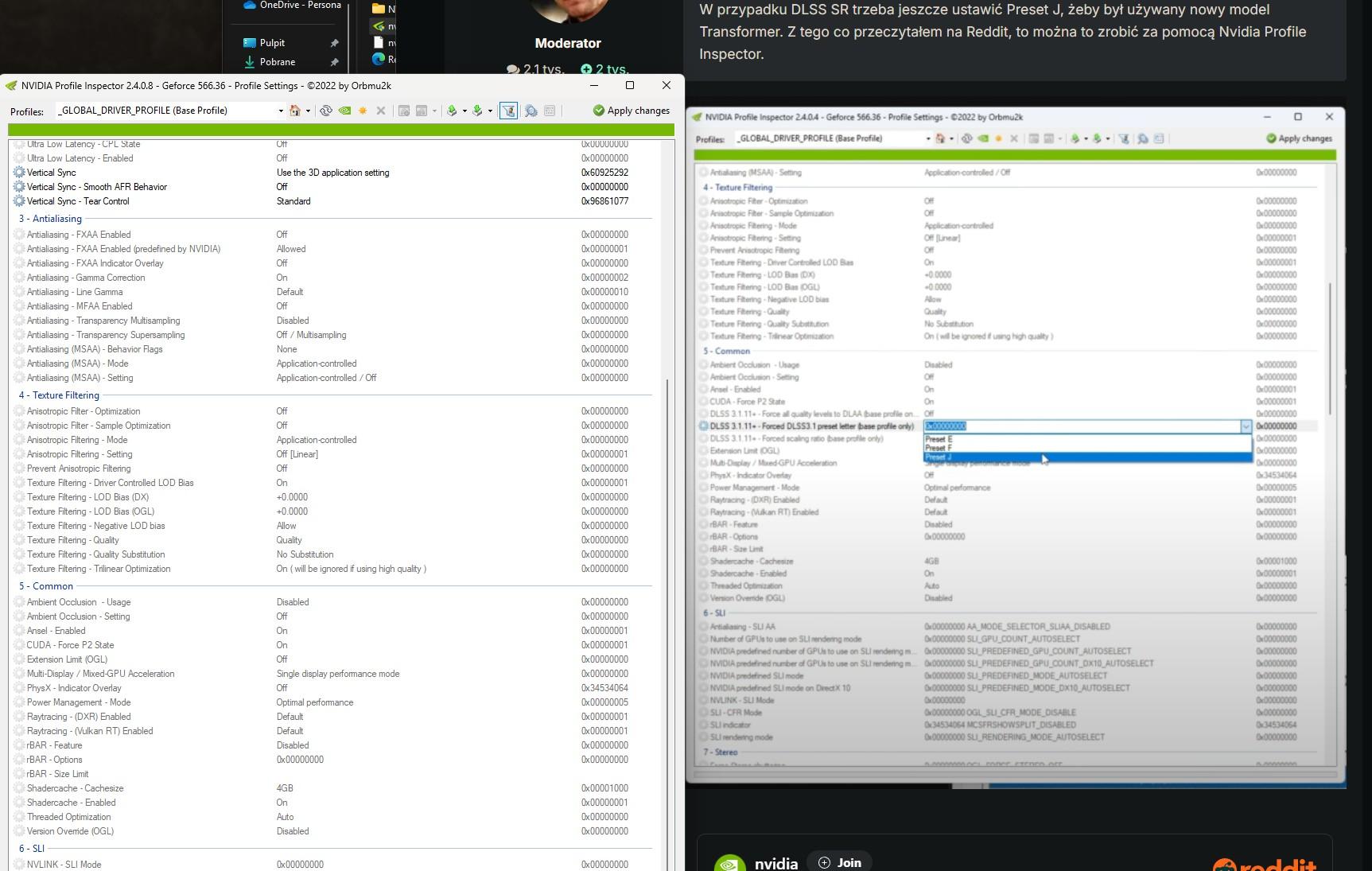Image resolution: width=1372 pixels, height=871 pixels.
Task: Open the Profiles combo box dropdown
Action: click(281, 111)
